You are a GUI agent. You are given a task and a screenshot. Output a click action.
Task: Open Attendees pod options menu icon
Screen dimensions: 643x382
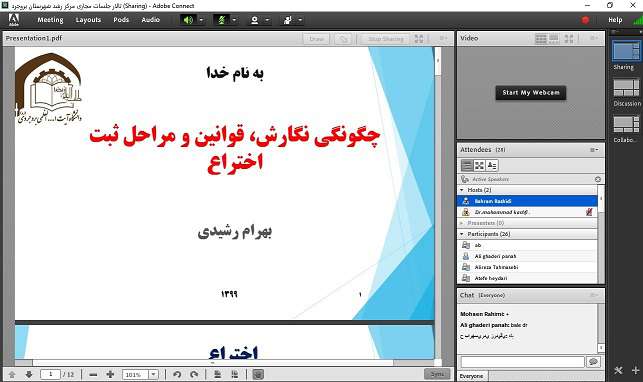tap(594, 150)
